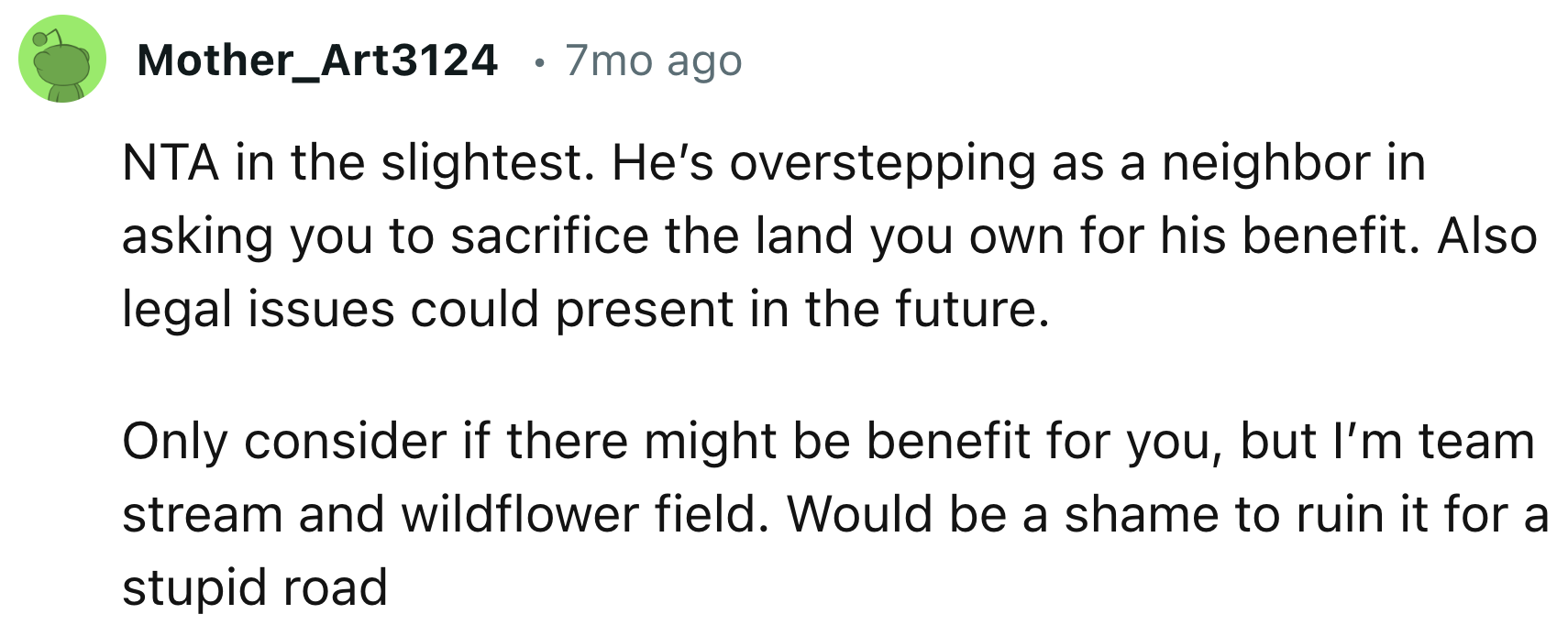Click the word "overstepping" in the comment
This screenshot has width=1568, height=625.
(882, 163)
